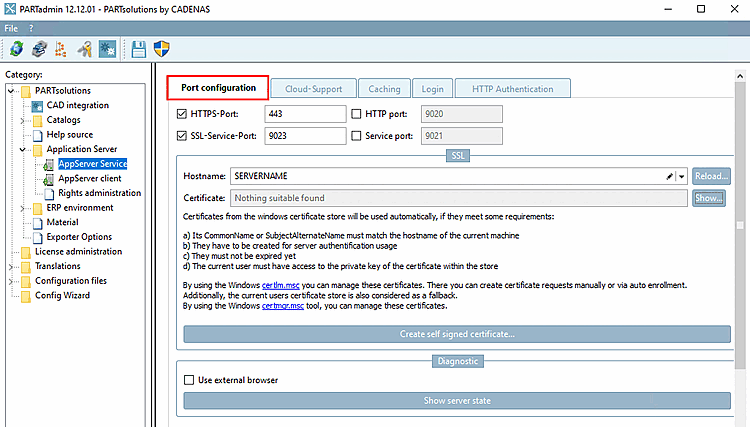Click the stacked servers toolbar icon
Viewport: 750px width, 427px height.
(x=39, y=49)
